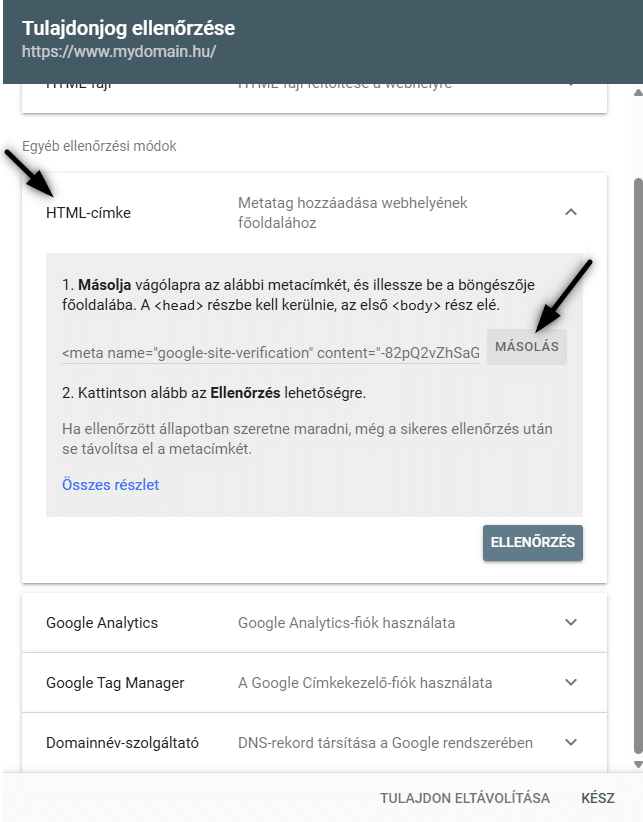Click the scrollbar up arrow
Image resolution: width=643 pixels, height=822 pixels.
click(x=636, y=94)
